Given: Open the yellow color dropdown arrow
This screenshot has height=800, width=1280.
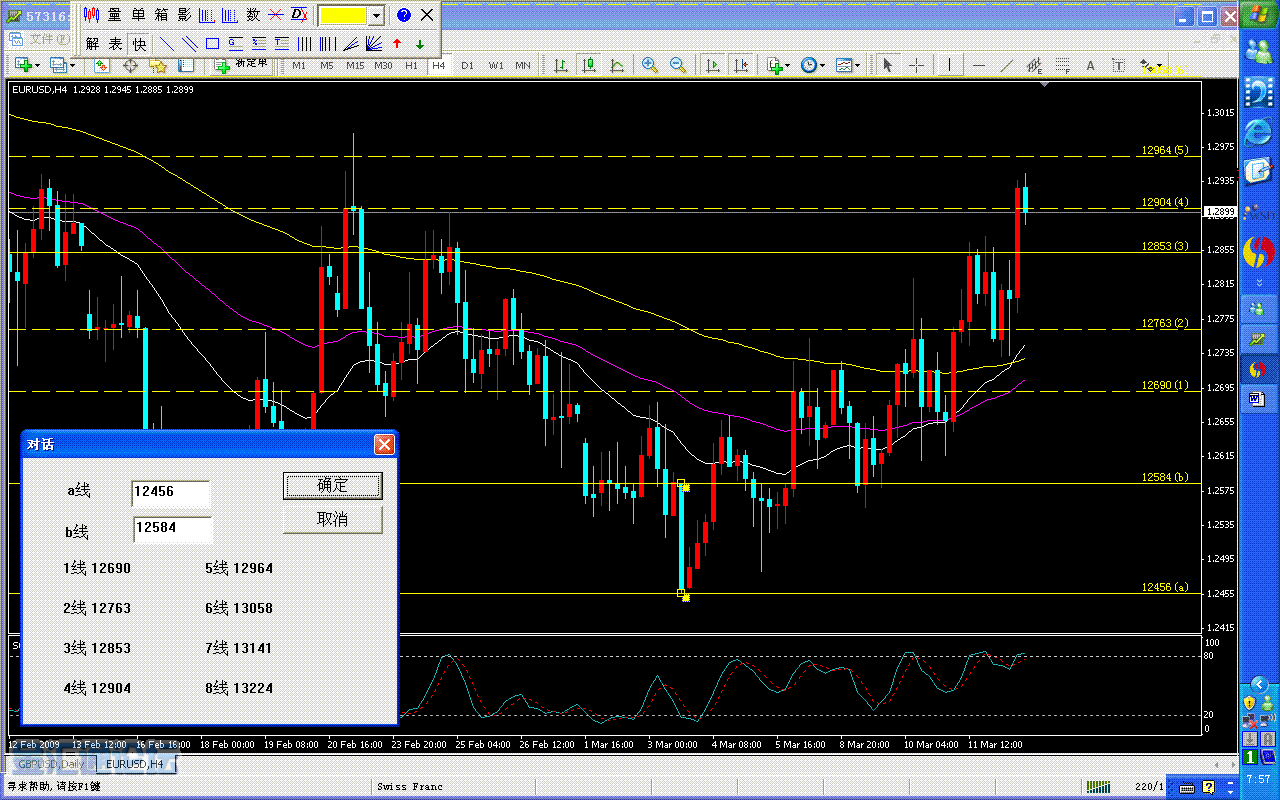Looking at the screenshot, I should click(376, 15).
